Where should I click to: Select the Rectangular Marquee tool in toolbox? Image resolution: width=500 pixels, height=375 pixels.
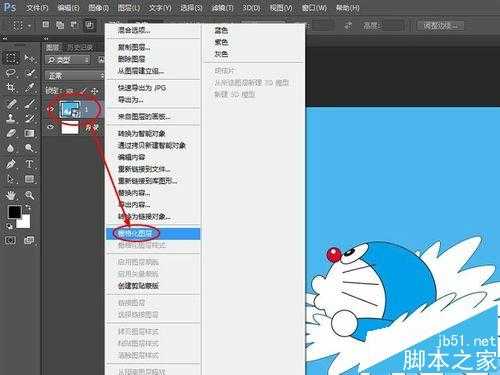click(11, 58)
